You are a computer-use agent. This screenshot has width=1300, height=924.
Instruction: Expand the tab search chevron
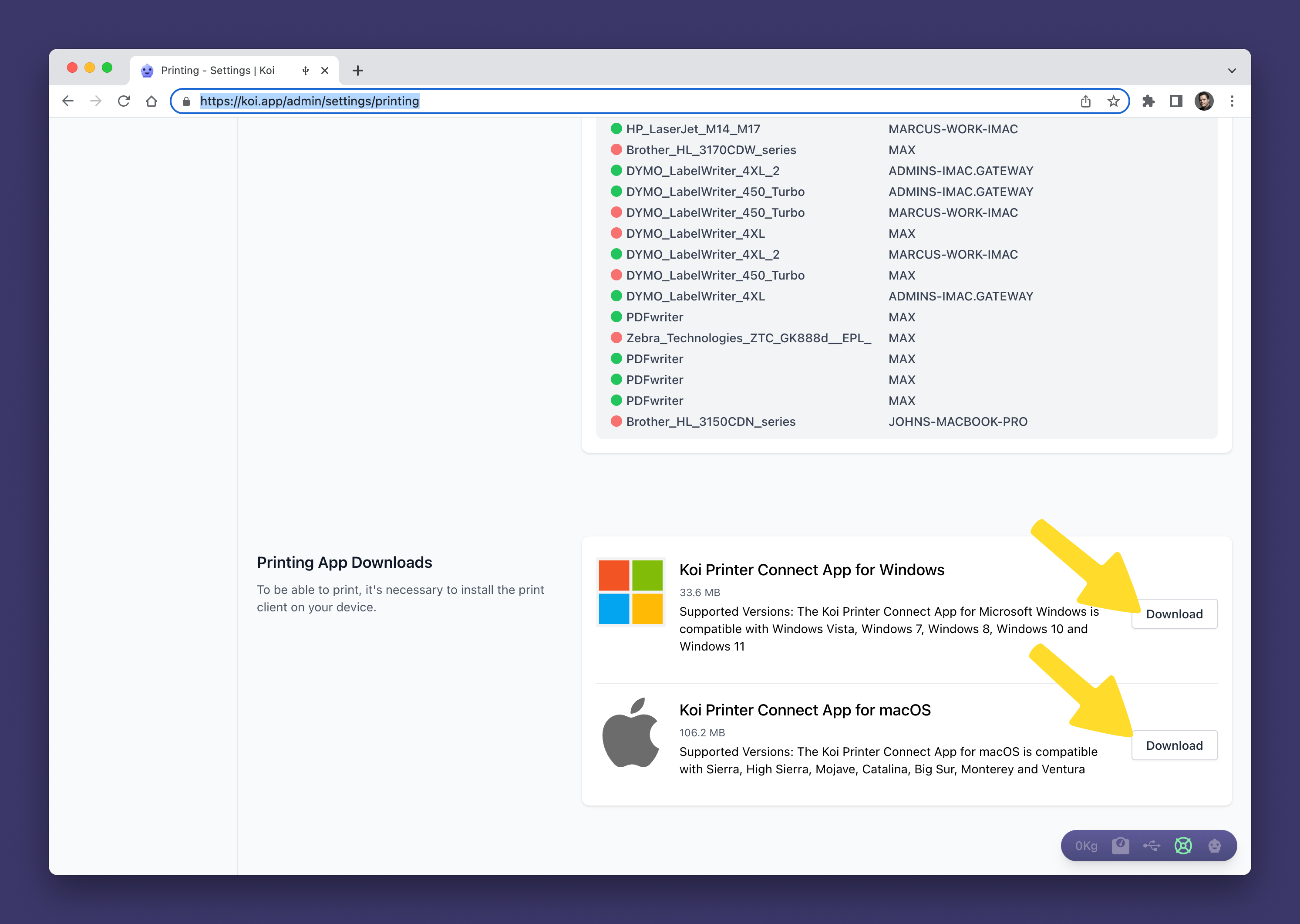1232,71
